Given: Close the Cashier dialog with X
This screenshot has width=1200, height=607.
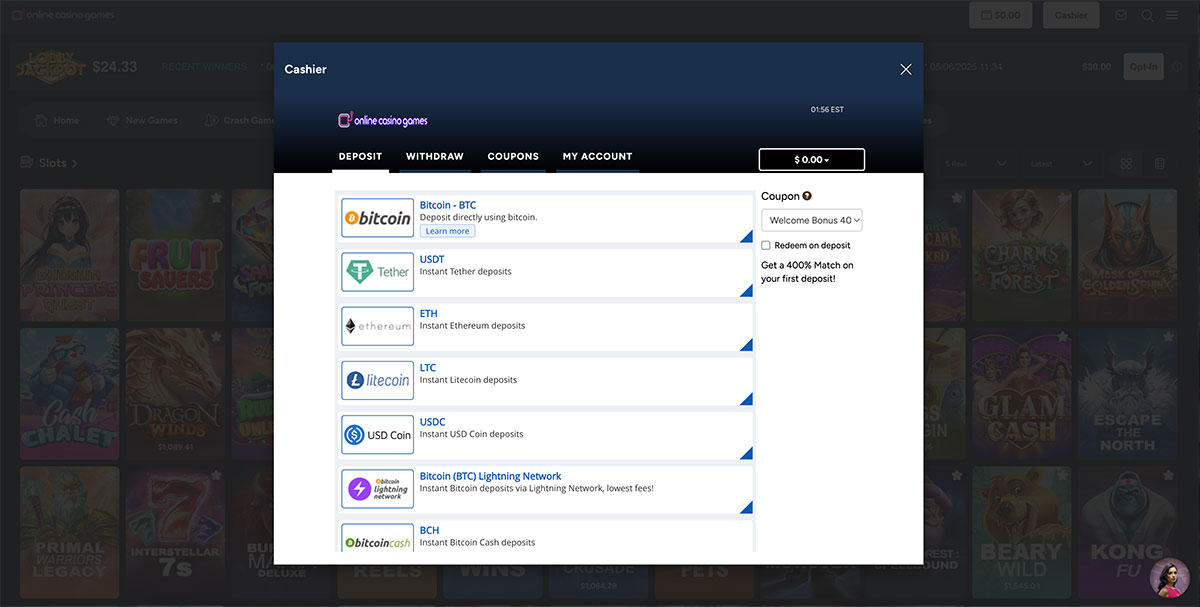Looking at the screenshot, I should point(906,69).
